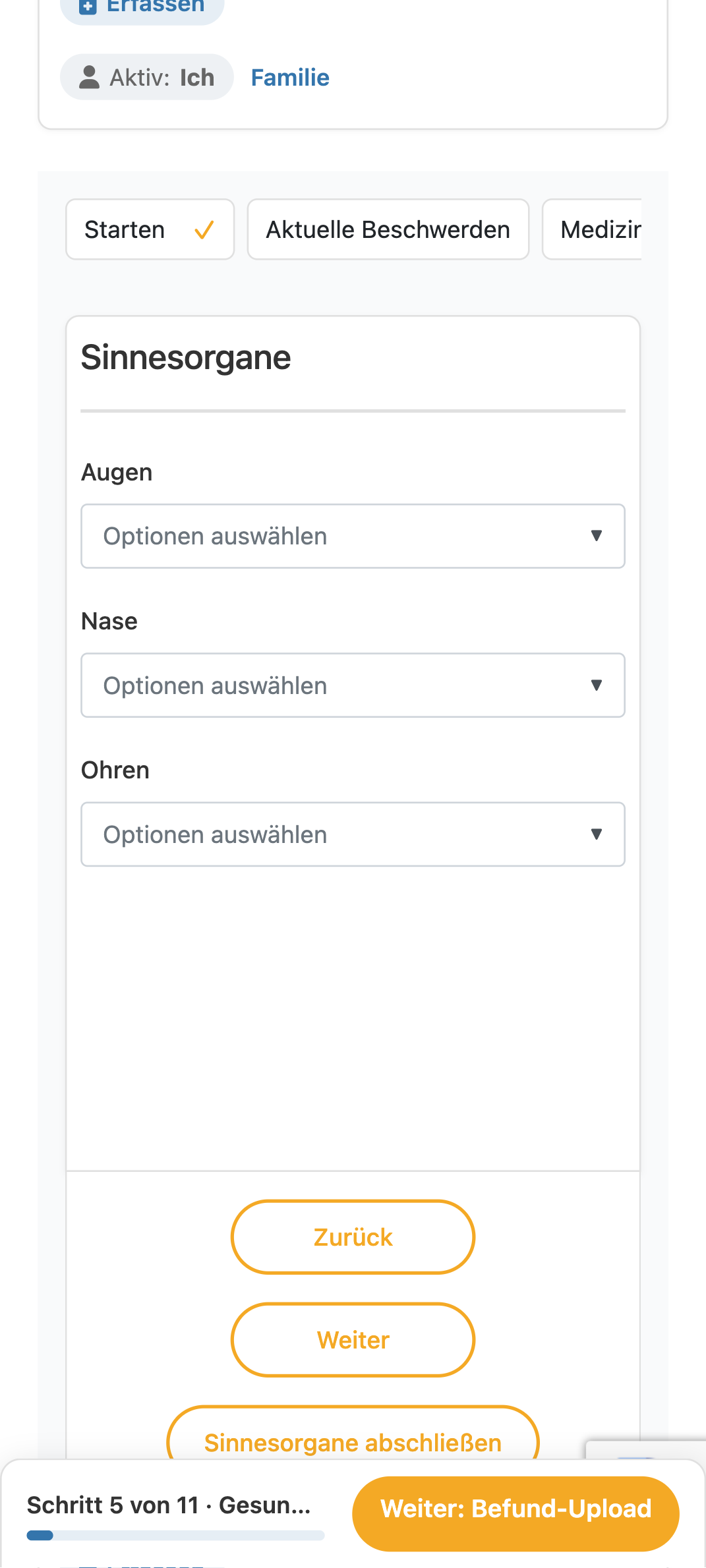Screen dimensions: 706x1568
Task: Click the Nase dropdown arrow icon
Action: click(x=597, y=685)
